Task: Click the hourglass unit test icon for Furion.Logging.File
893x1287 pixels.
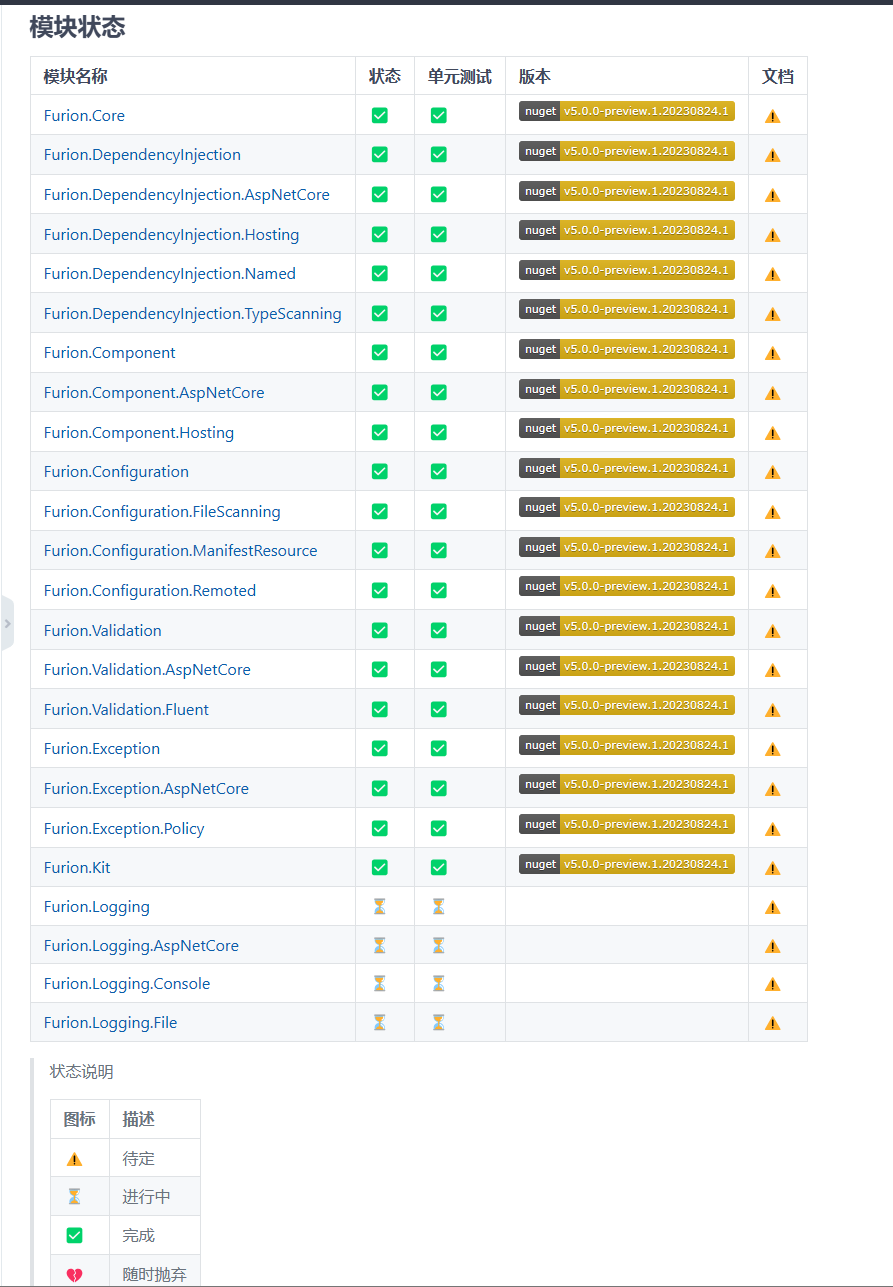Action: point(438,1022)
